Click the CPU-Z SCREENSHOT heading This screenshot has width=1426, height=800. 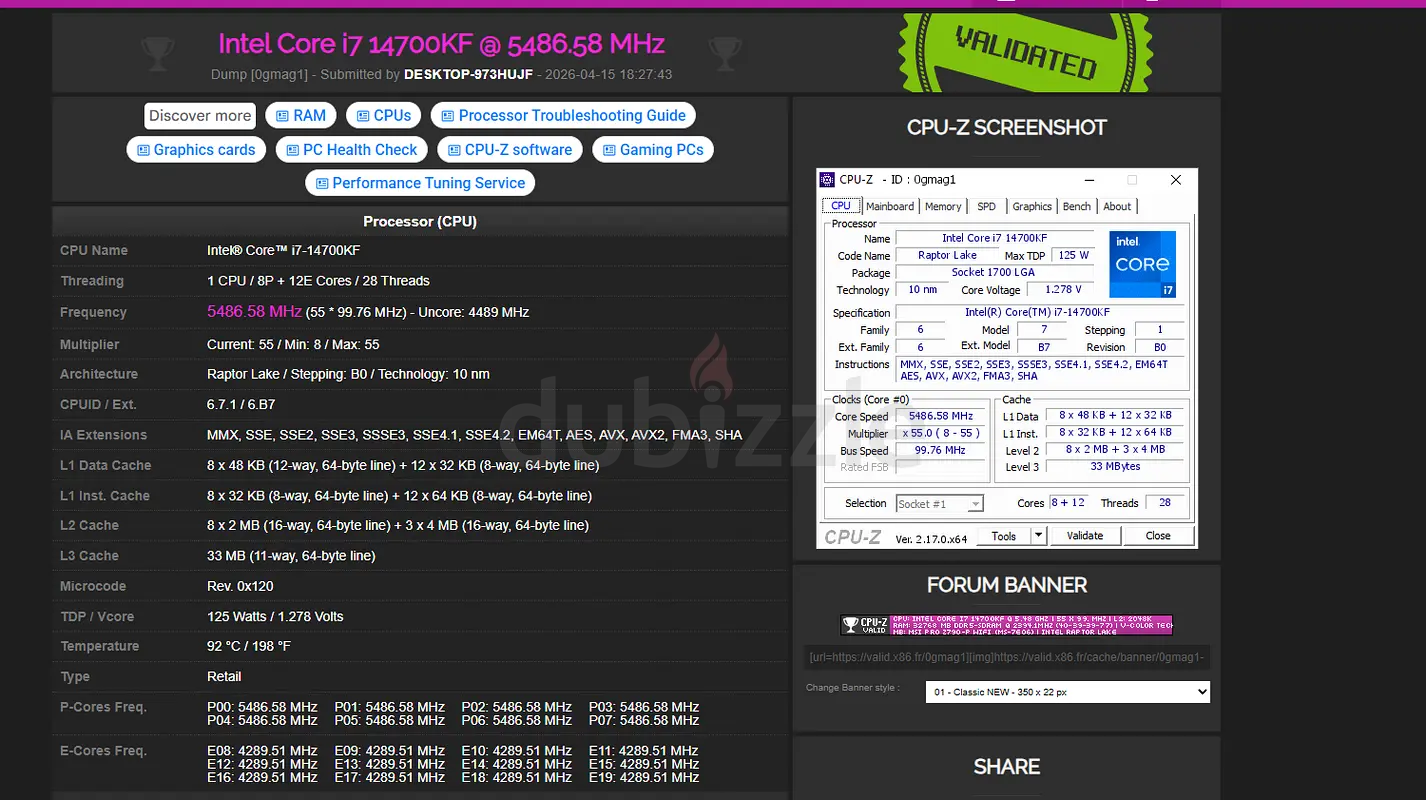pyautogui.click(x=1007, y=128)
